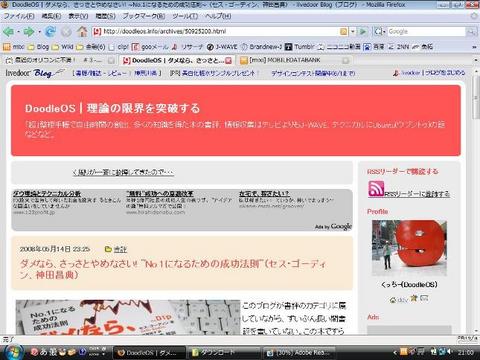Open the 表示(V) menu

(78, 16)
